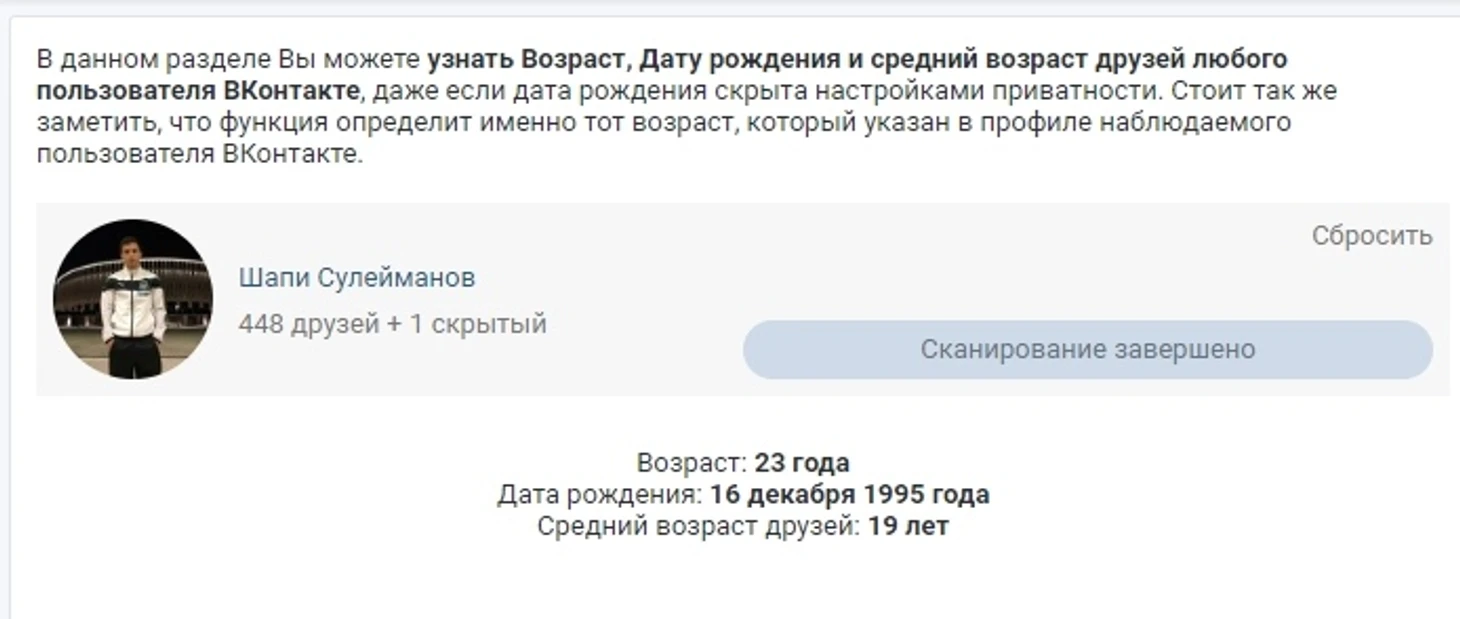This screenshot has width=1460, height=619.
Task: Click bold phrase узнать Возраст in description
Action: click(x=527, y=59)
